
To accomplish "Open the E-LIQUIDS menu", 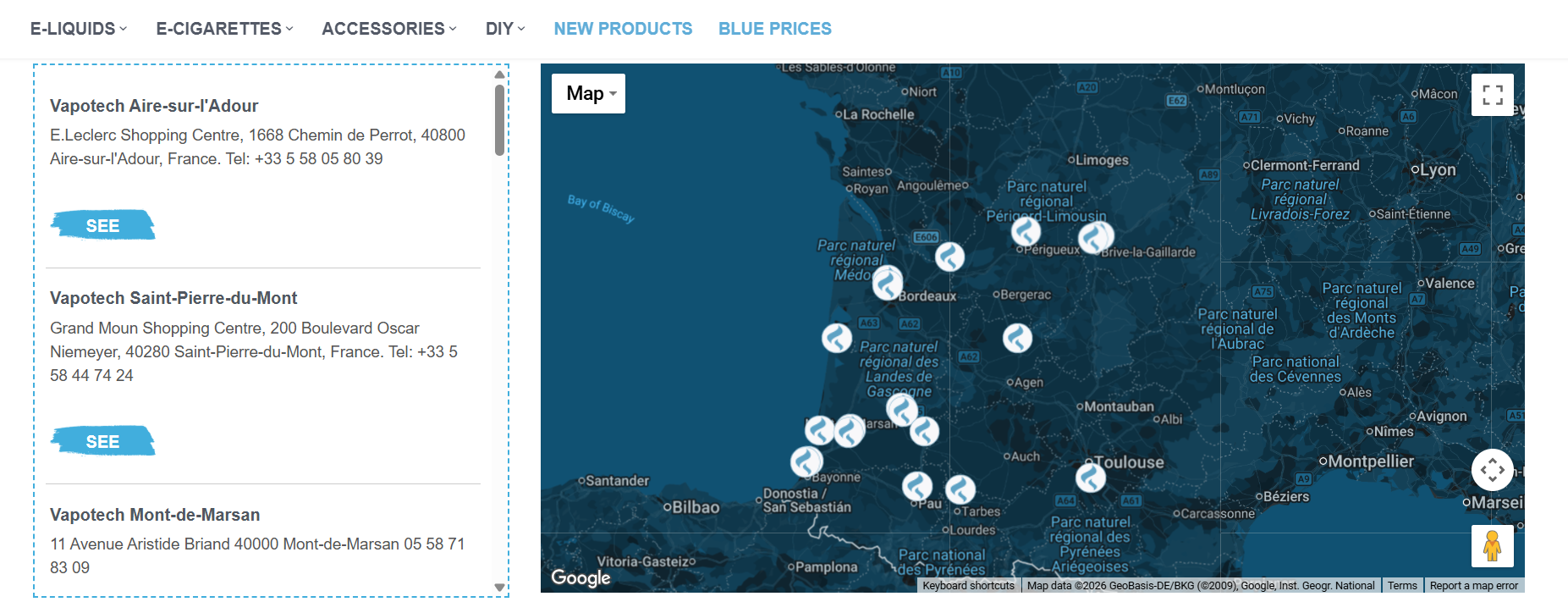I will tap(79, 29).
